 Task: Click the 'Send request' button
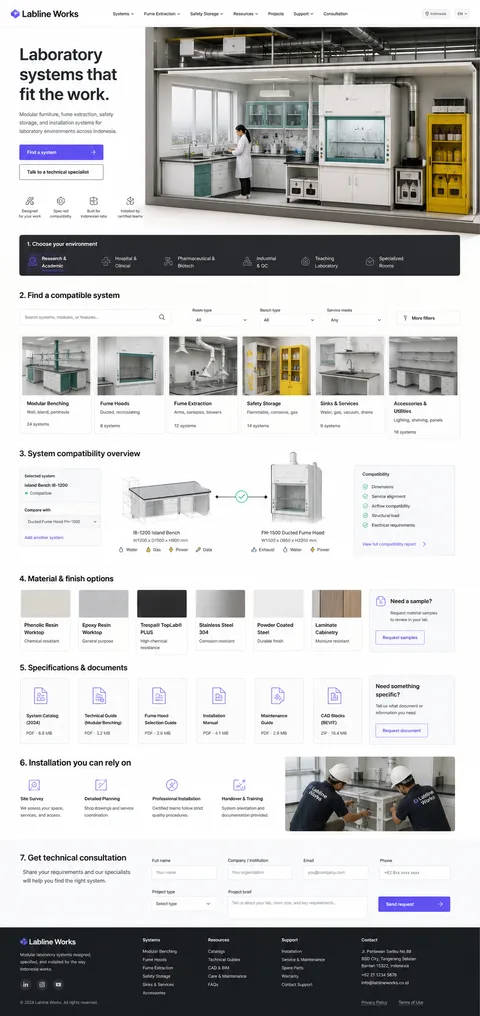coord(414,904)
